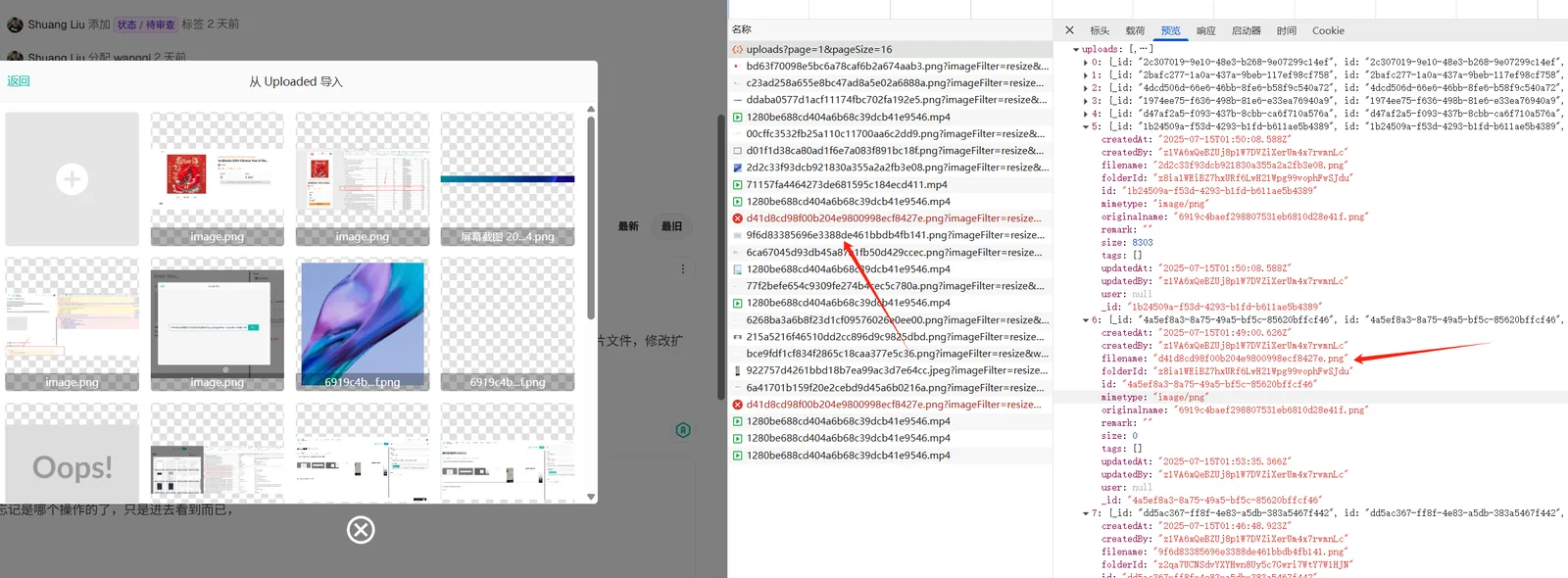This screenshot has height=578, width=1568.
Task: Pick the blank 6919c4b...f.png thumbnail
Action: coord(508,325)
